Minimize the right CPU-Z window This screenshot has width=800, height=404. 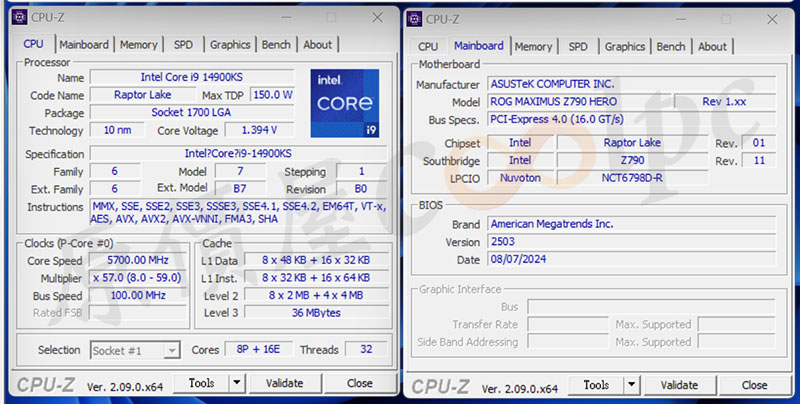pyautogui.click(x=681, y=19)
